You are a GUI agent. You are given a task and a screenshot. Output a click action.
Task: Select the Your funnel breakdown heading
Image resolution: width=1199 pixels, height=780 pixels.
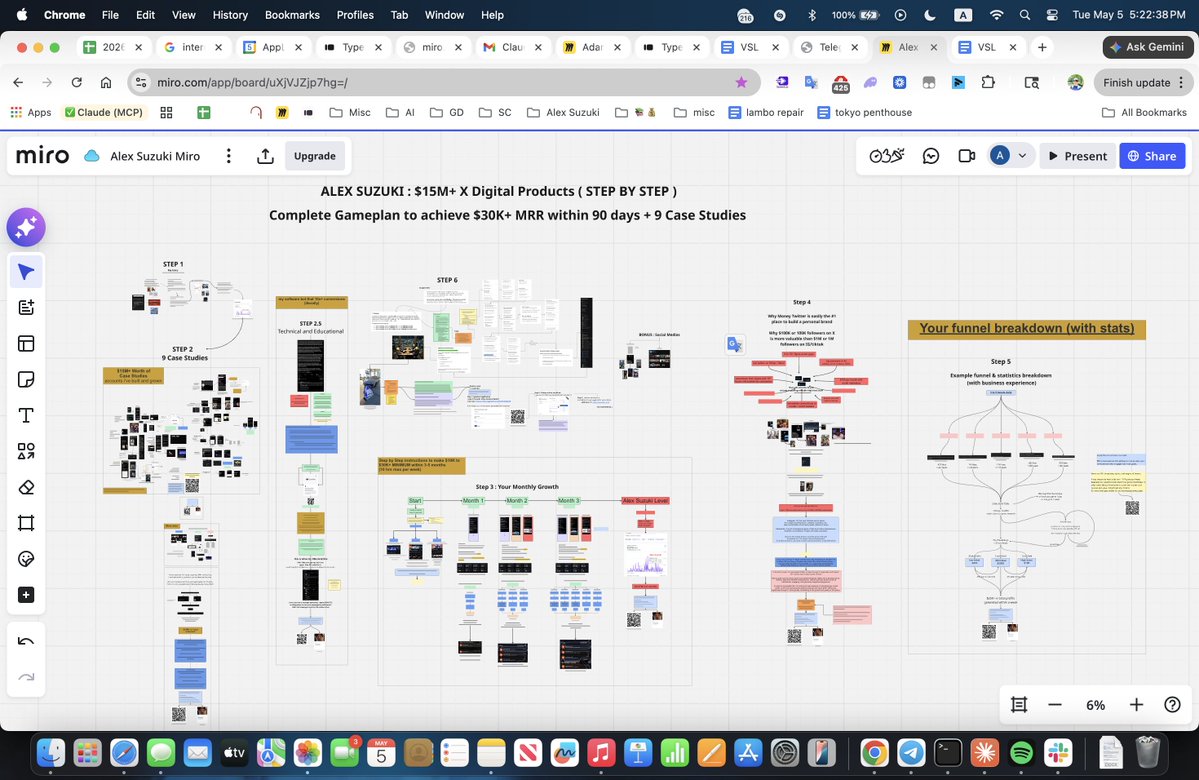click(1026, 329)
